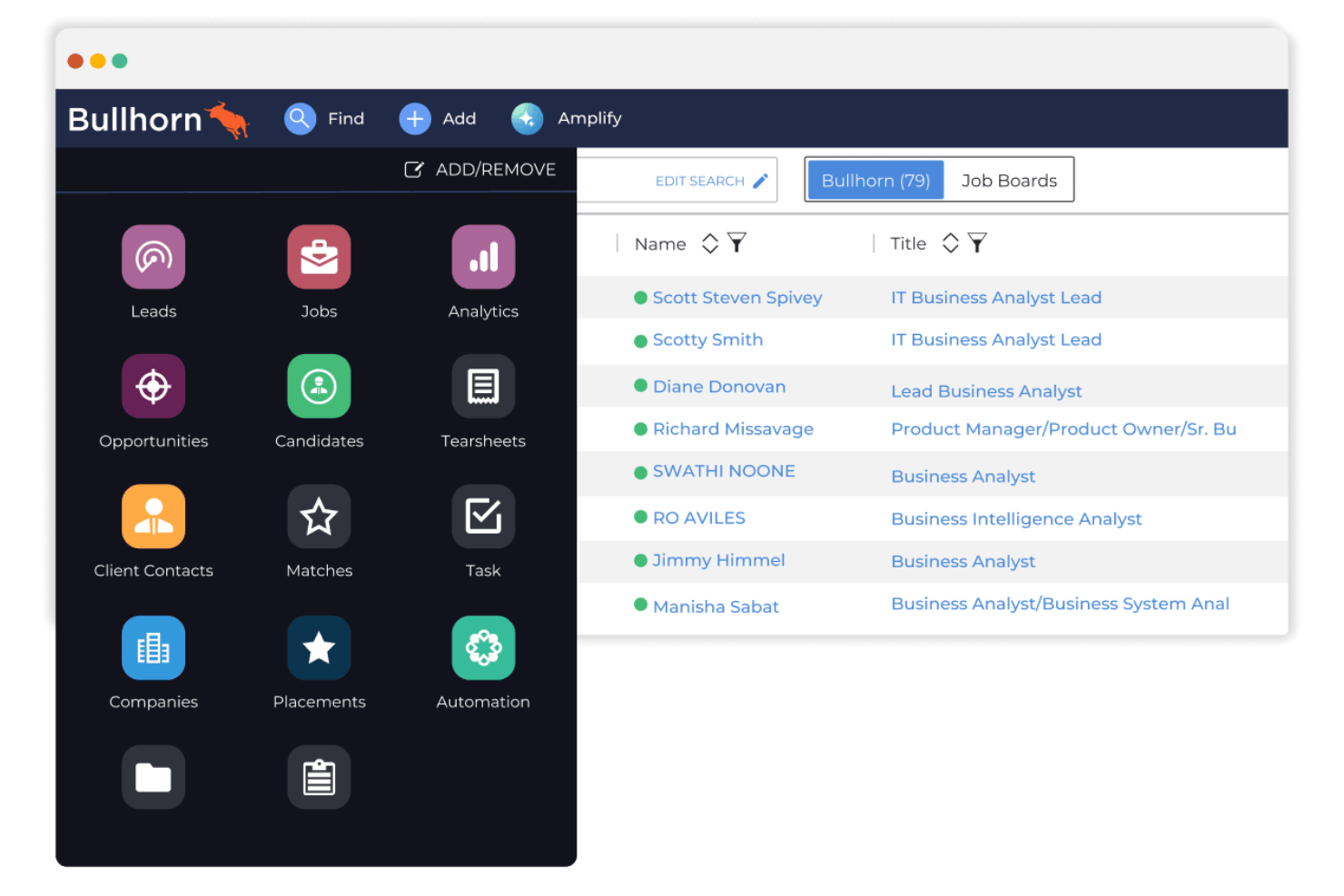Open the Task checkbox icon
Screen dimensions: 1344x896
point(483,517)
